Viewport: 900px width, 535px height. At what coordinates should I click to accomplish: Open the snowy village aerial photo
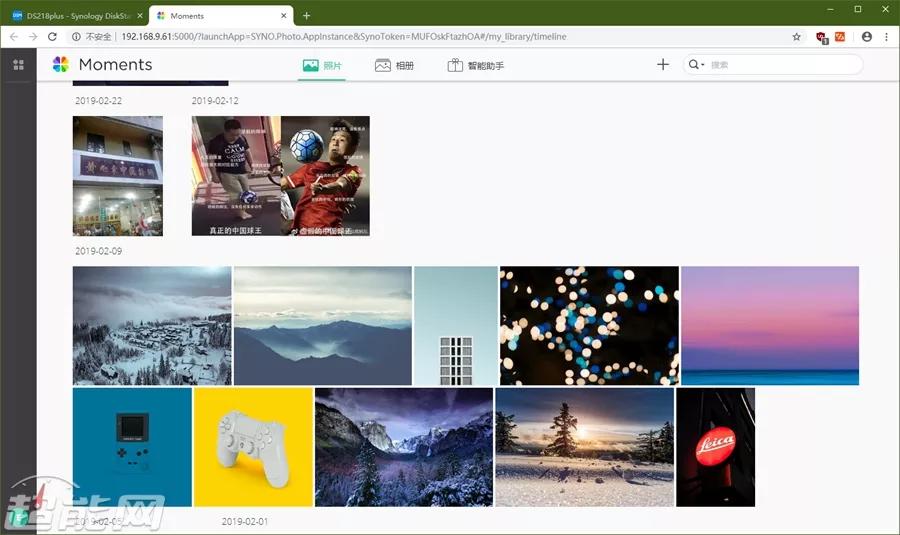point(152,325)
